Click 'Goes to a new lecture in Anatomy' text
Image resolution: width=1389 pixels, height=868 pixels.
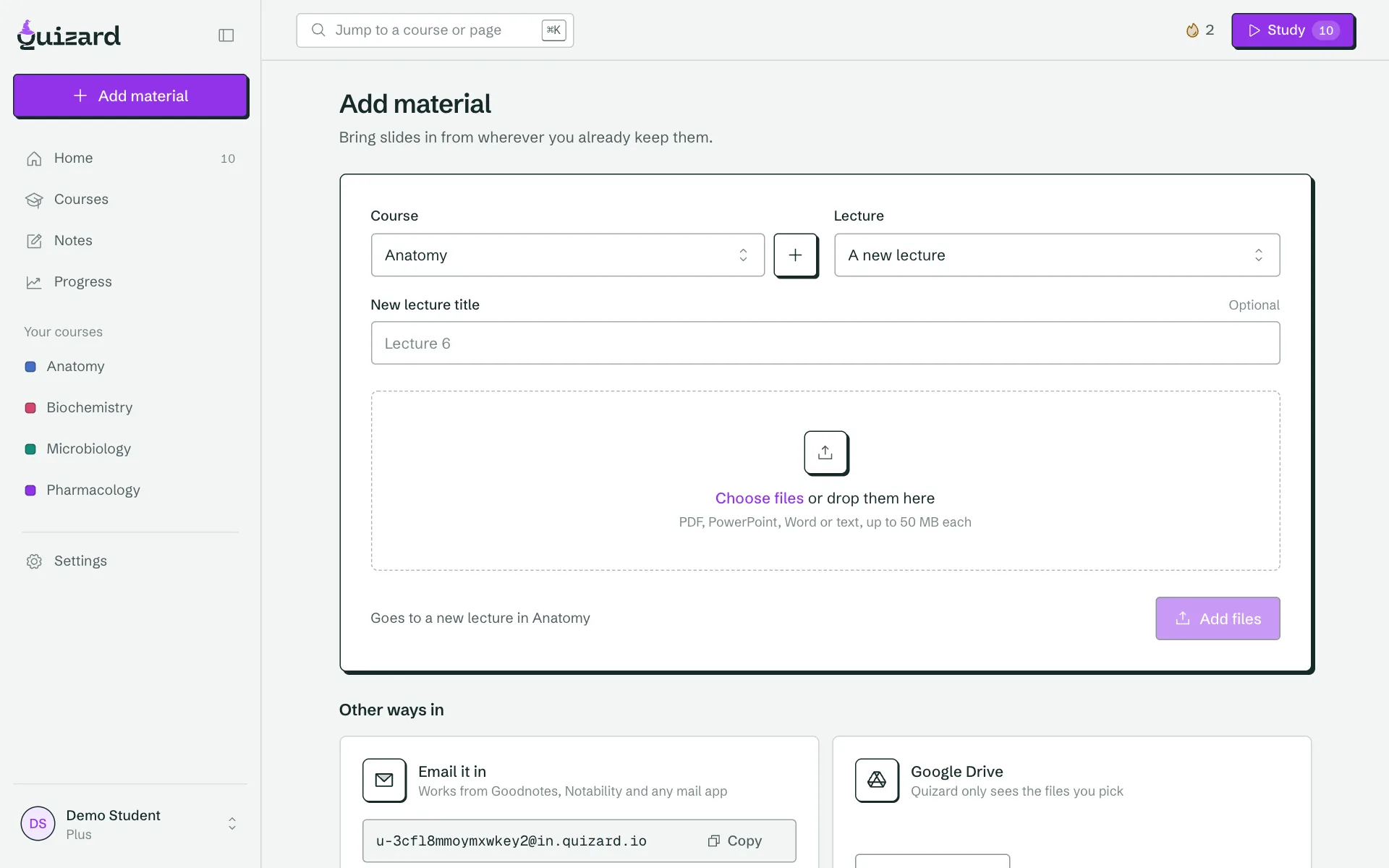tap(480, 618)
